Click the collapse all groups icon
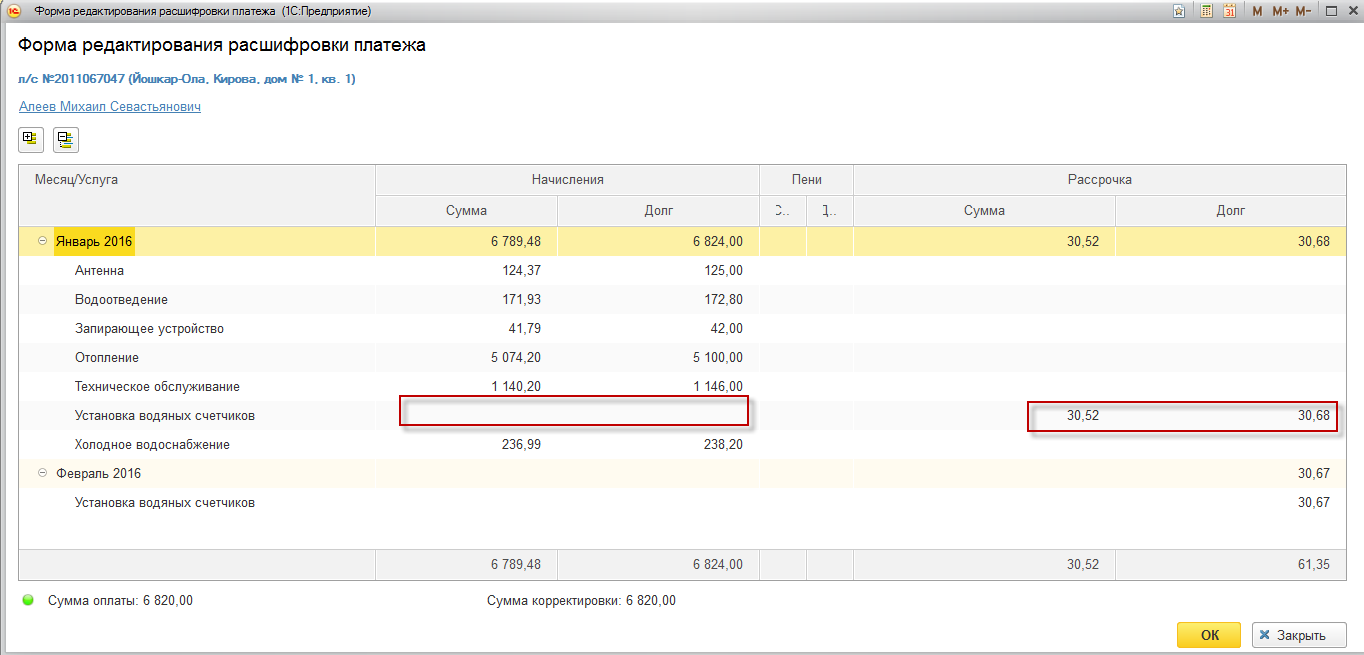1364x655 pixels. (66, 140)
